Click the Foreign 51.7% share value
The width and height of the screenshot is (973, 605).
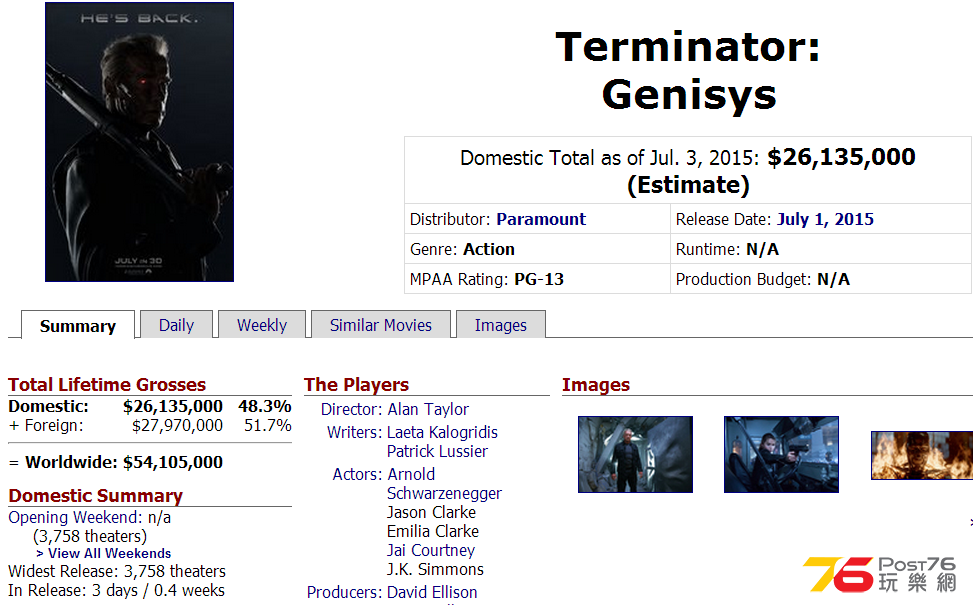[x=267, y=425]
